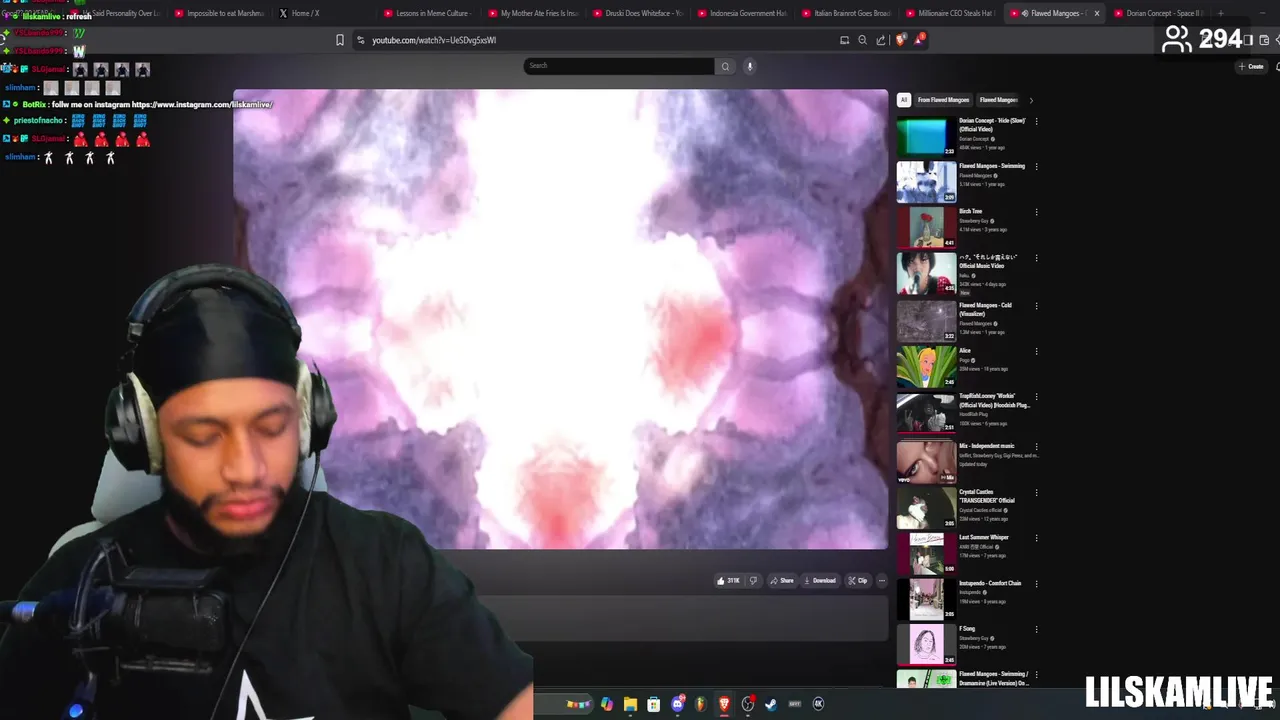Open Instupendo - Comfort Chain thumbnail

point(926,599)
